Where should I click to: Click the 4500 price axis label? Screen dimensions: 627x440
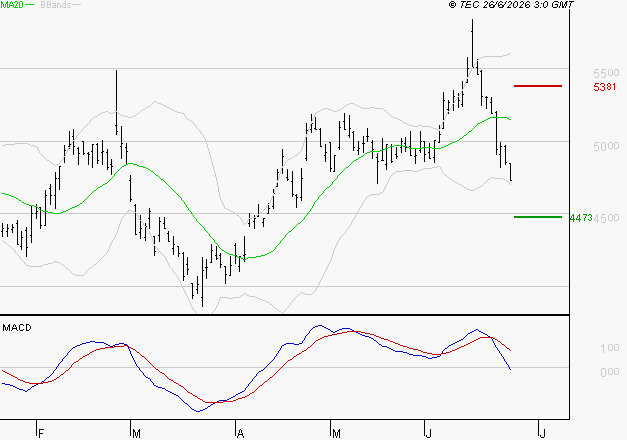(607, 218)
